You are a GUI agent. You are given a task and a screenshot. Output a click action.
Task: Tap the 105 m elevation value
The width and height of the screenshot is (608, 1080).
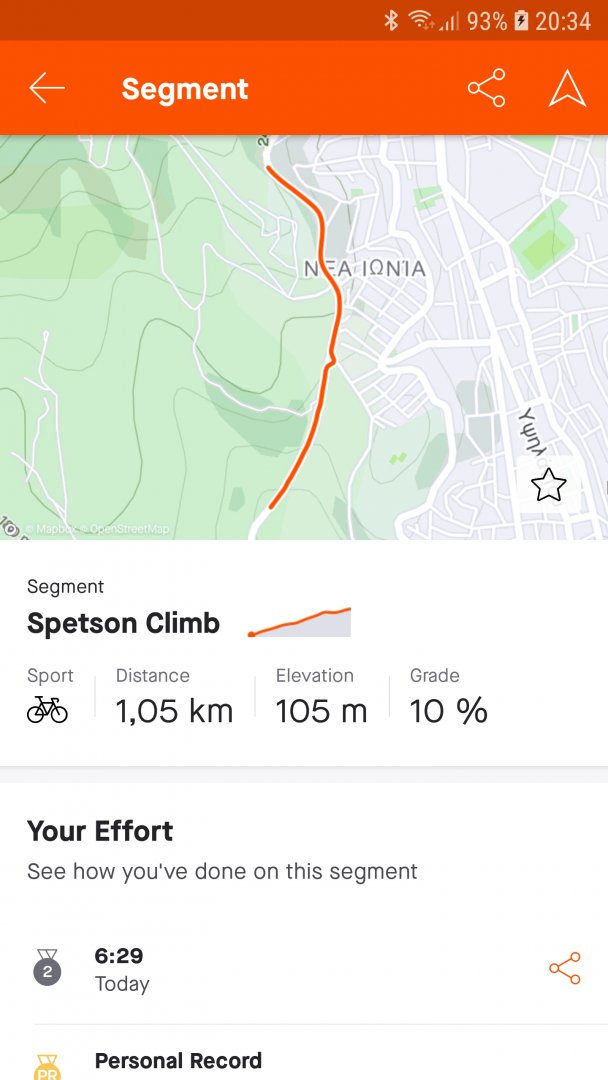pyautogui.click(x=321, y=711)
